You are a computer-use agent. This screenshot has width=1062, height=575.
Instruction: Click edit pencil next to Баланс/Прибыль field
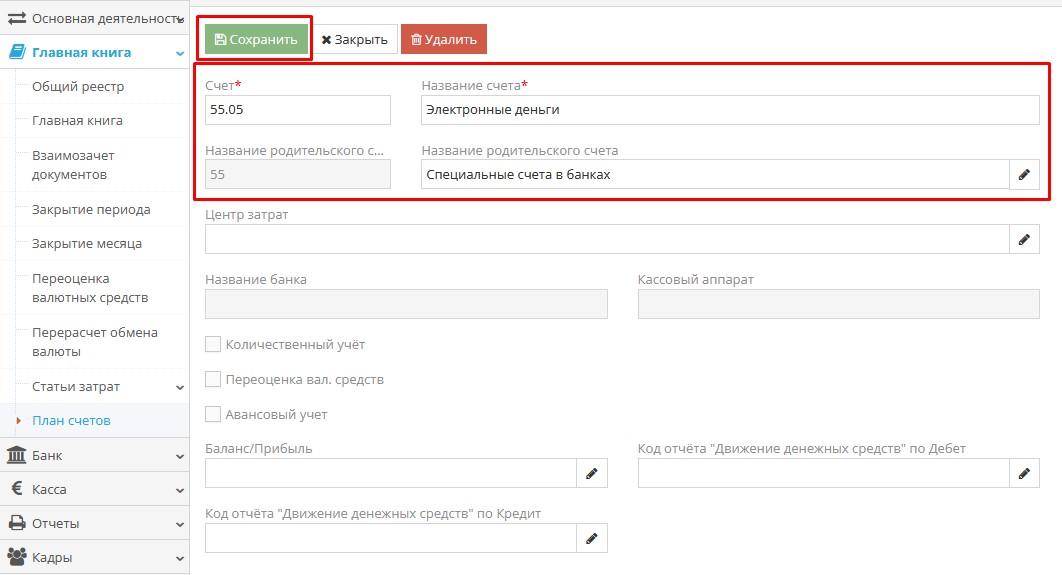(x=592, y=473)
